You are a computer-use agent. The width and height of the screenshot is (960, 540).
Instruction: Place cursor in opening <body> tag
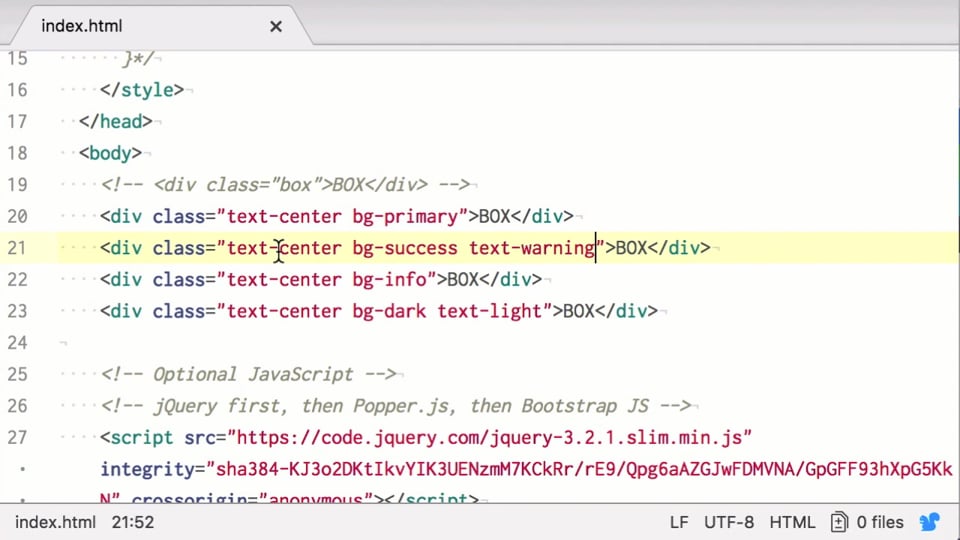(x=110, y=153)
